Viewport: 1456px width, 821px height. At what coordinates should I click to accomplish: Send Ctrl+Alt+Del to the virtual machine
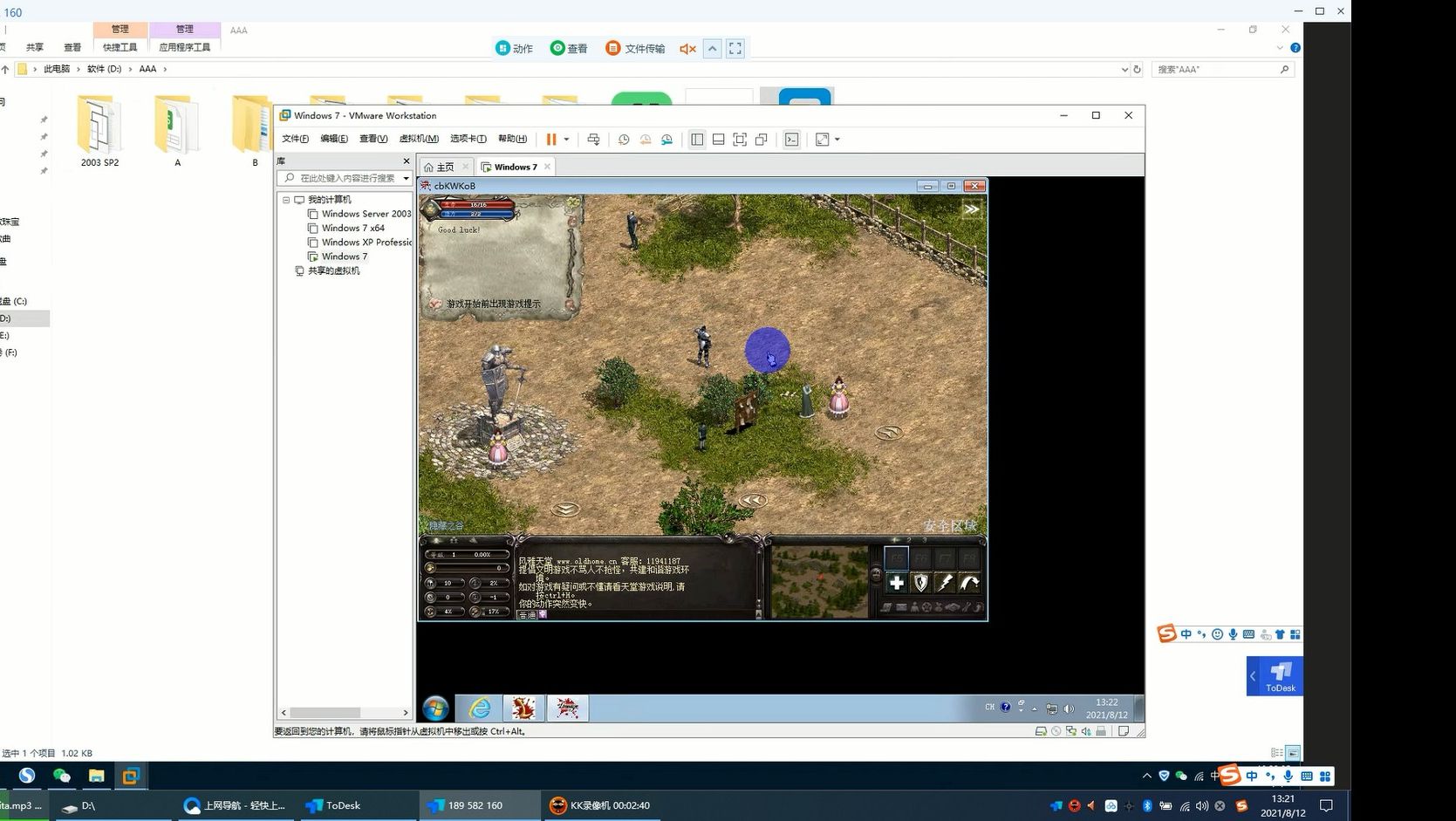593,140
